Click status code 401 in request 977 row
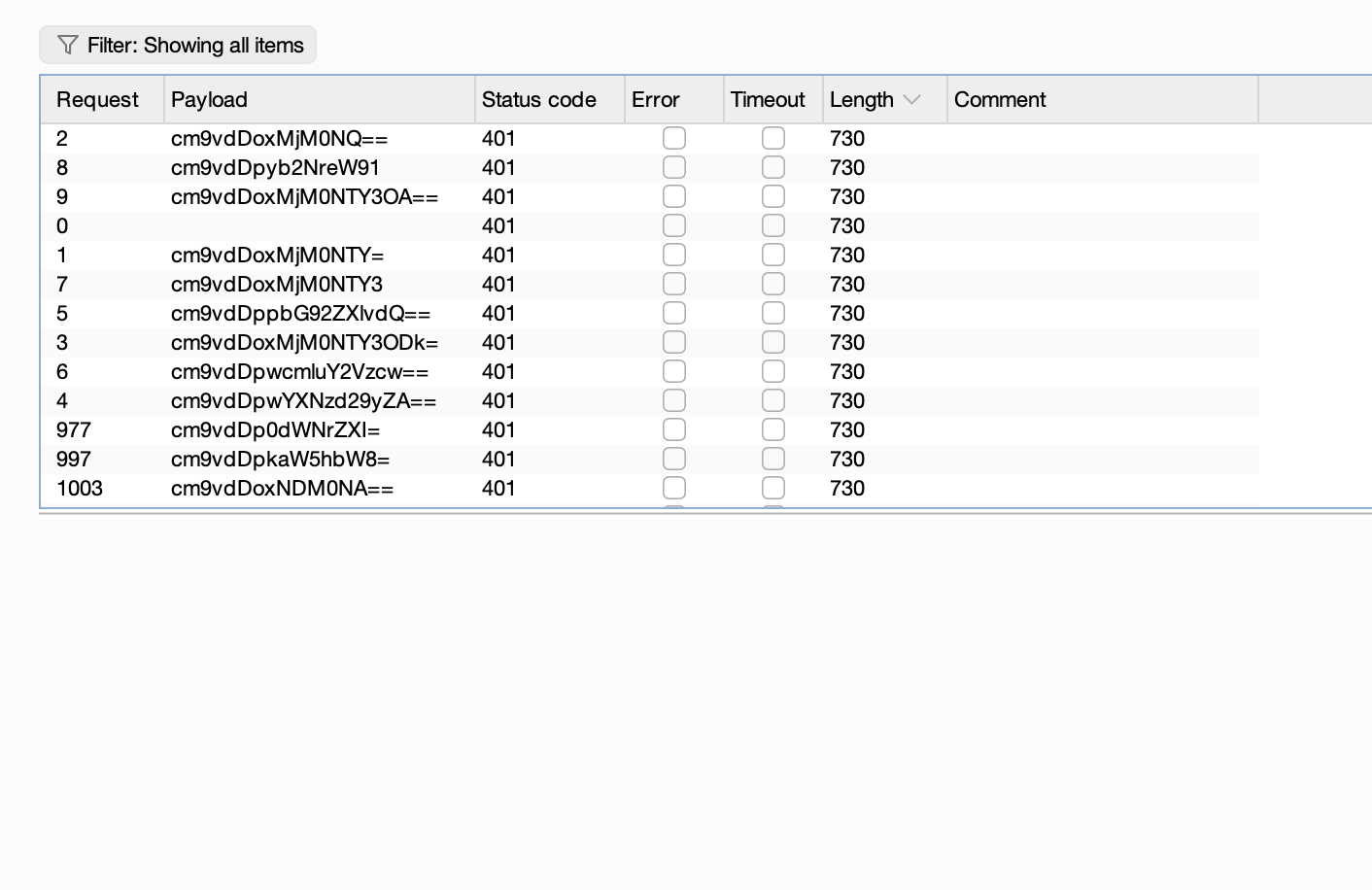This screenshot has height=890, width=1372. coord(498,429)
